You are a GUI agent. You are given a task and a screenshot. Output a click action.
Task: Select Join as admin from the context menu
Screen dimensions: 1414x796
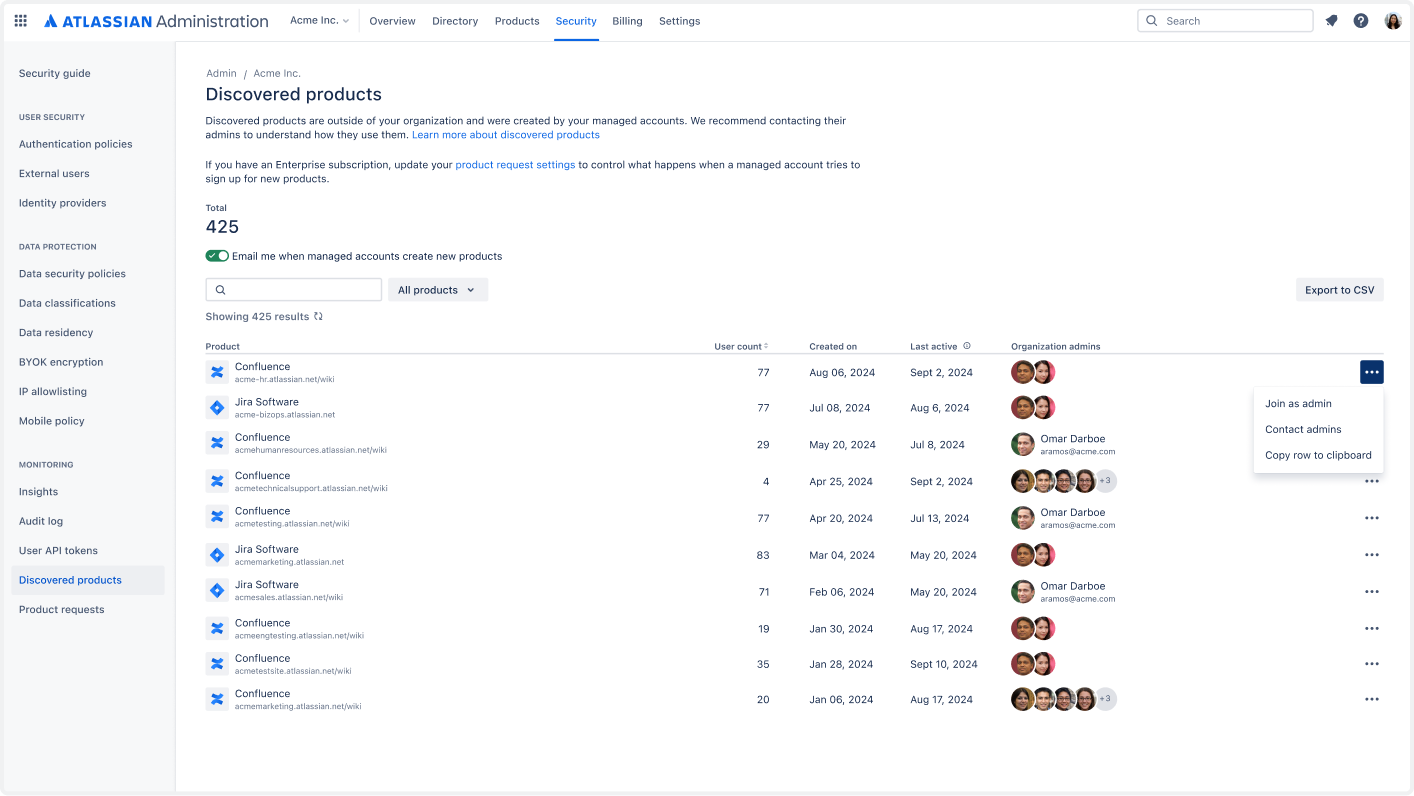tap(1297, 403)
